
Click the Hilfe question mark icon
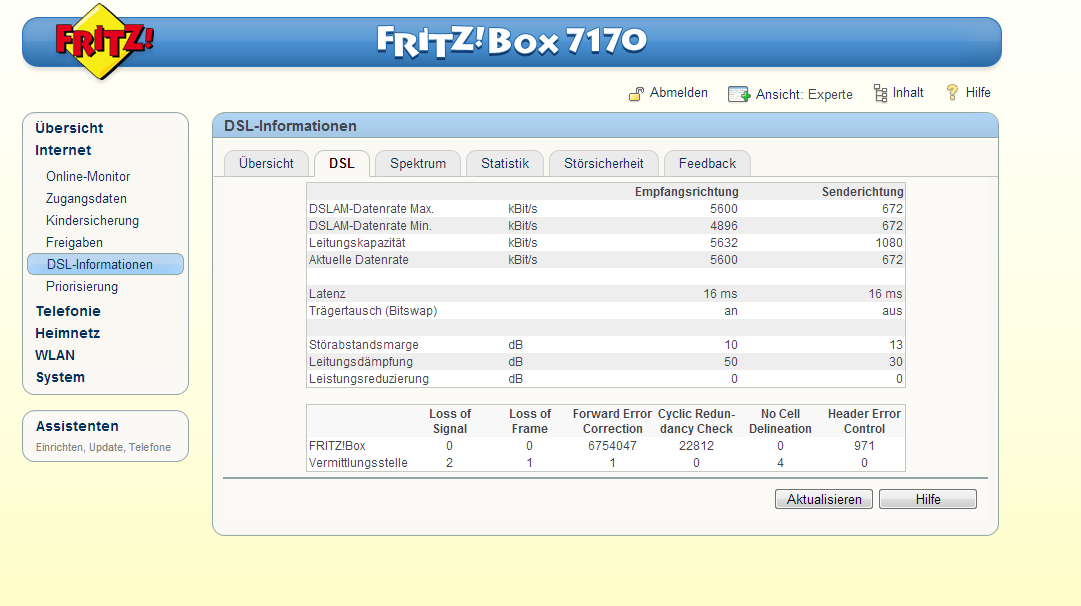click(x=952, y=92)
